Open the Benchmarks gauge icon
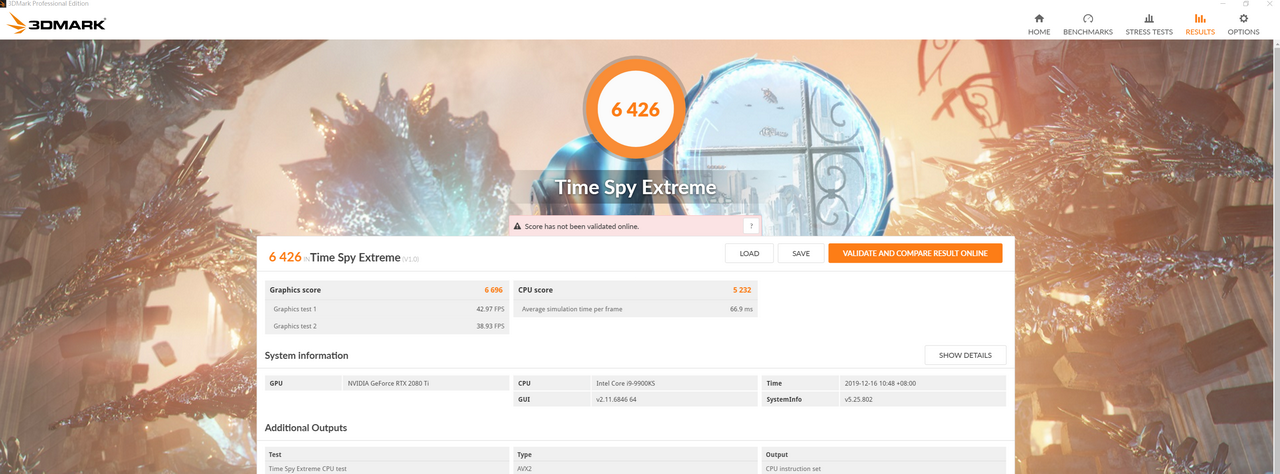This screenshot has height=474, width=1280. click(1088, 18)
